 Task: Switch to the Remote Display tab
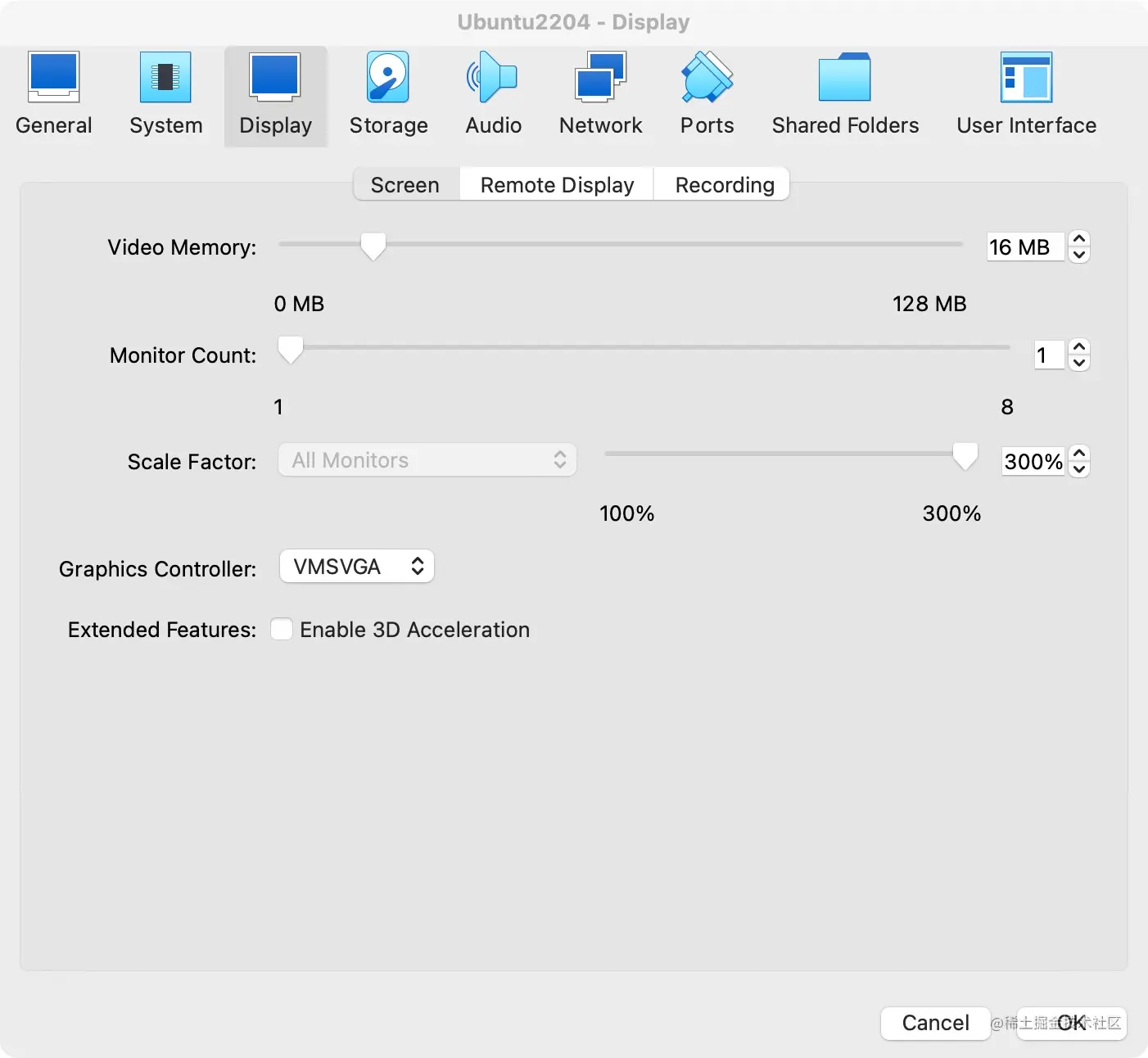coord(557,184)
